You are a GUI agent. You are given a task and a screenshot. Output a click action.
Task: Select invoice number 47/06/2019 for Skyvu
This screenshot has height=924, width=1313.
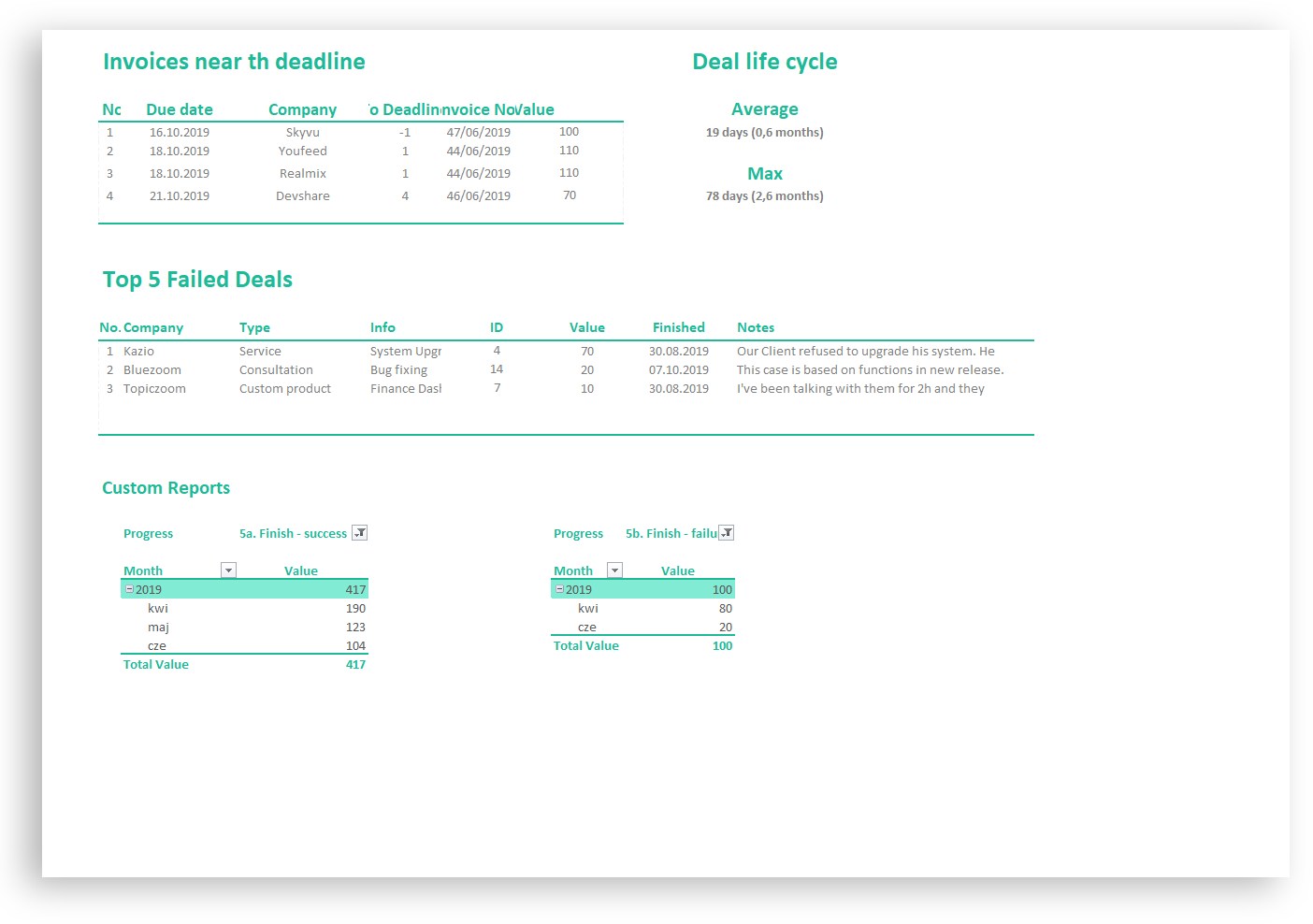click(x=478, y=132)
